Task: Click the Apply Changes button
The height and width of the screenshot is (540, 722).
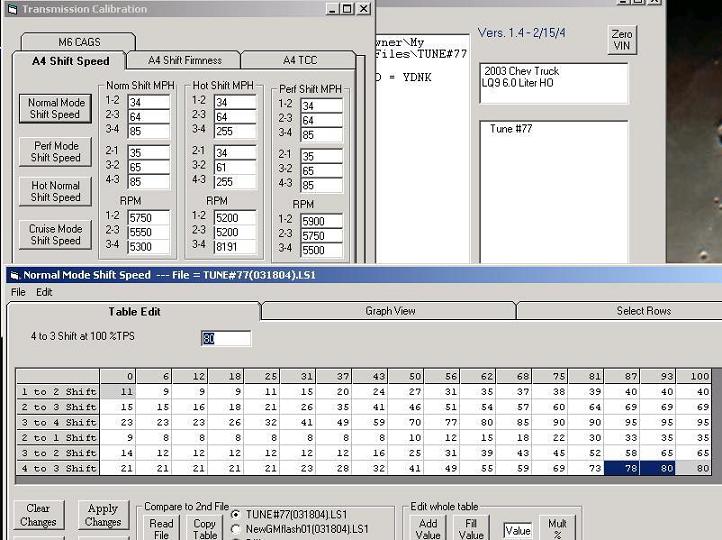Action: click(x=102, y=515)
